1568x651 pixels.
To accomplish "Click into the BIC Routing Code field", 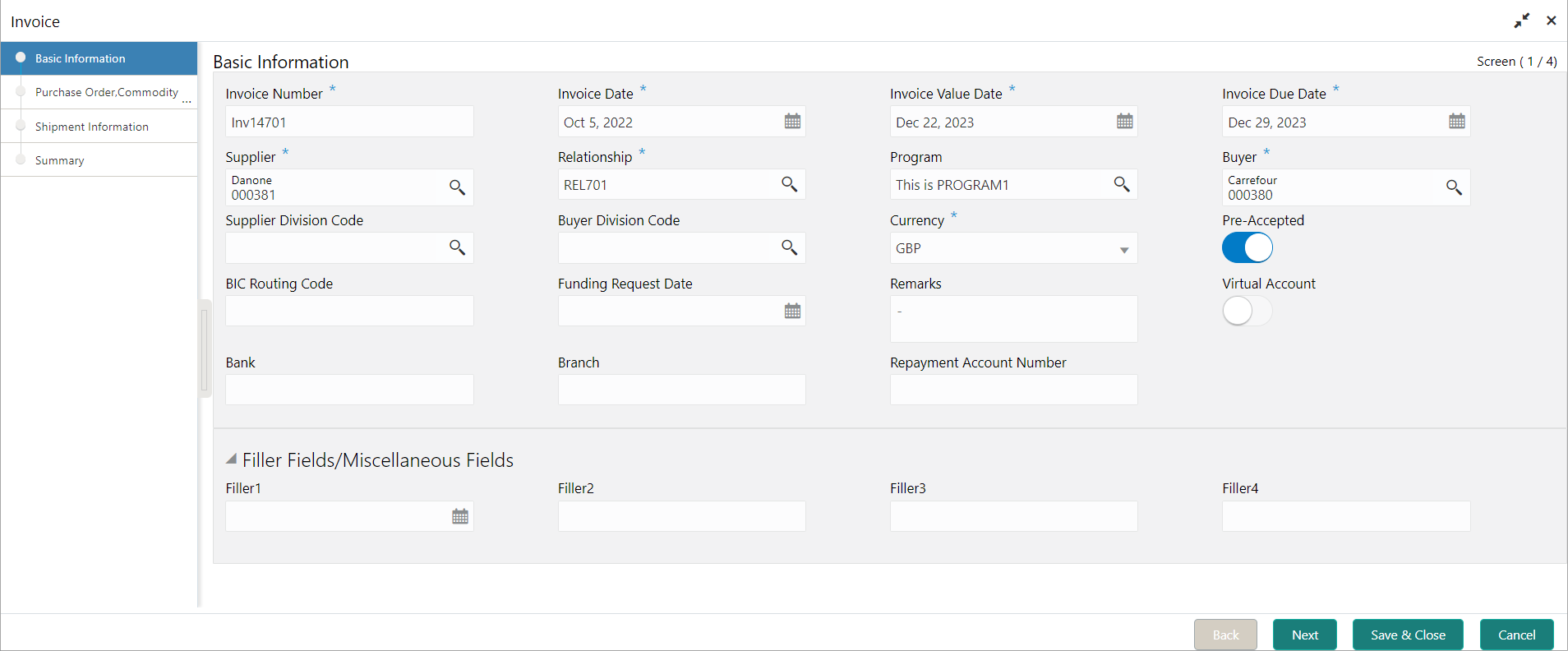I will 349,311.
